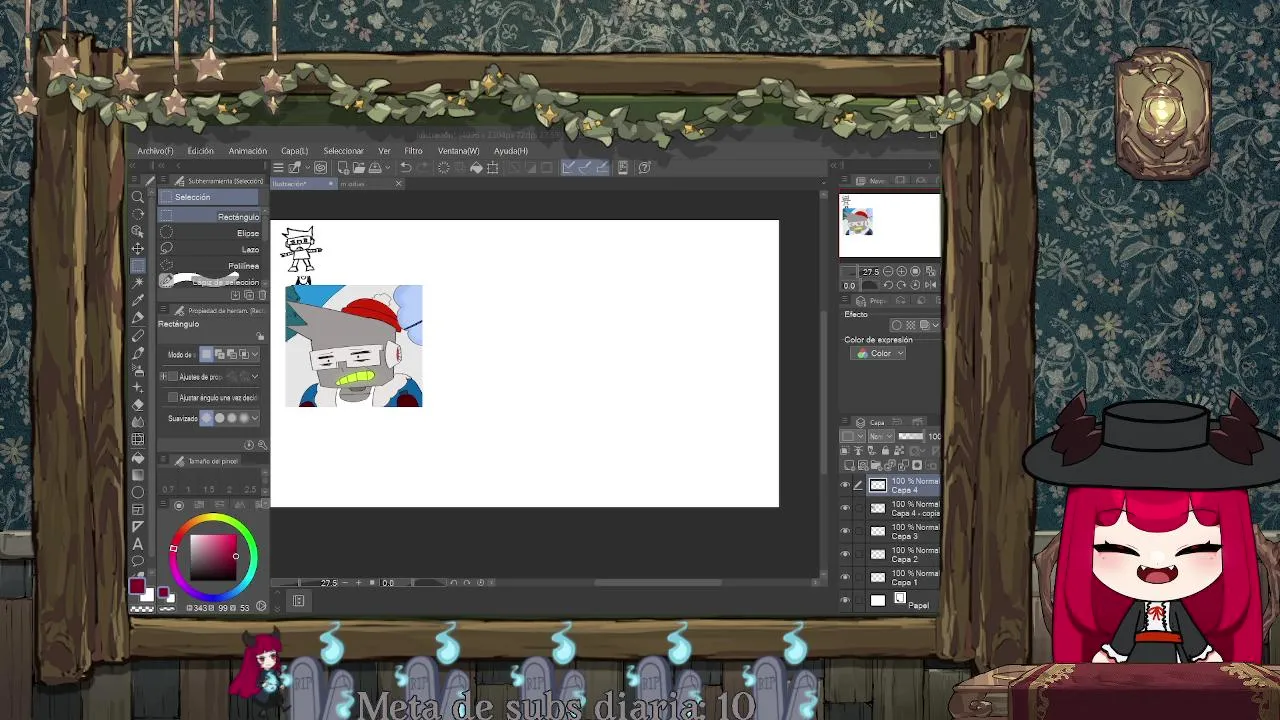1280x720 pixels.
Task: Select the Gradient tool
Action: tap(138, 475)
